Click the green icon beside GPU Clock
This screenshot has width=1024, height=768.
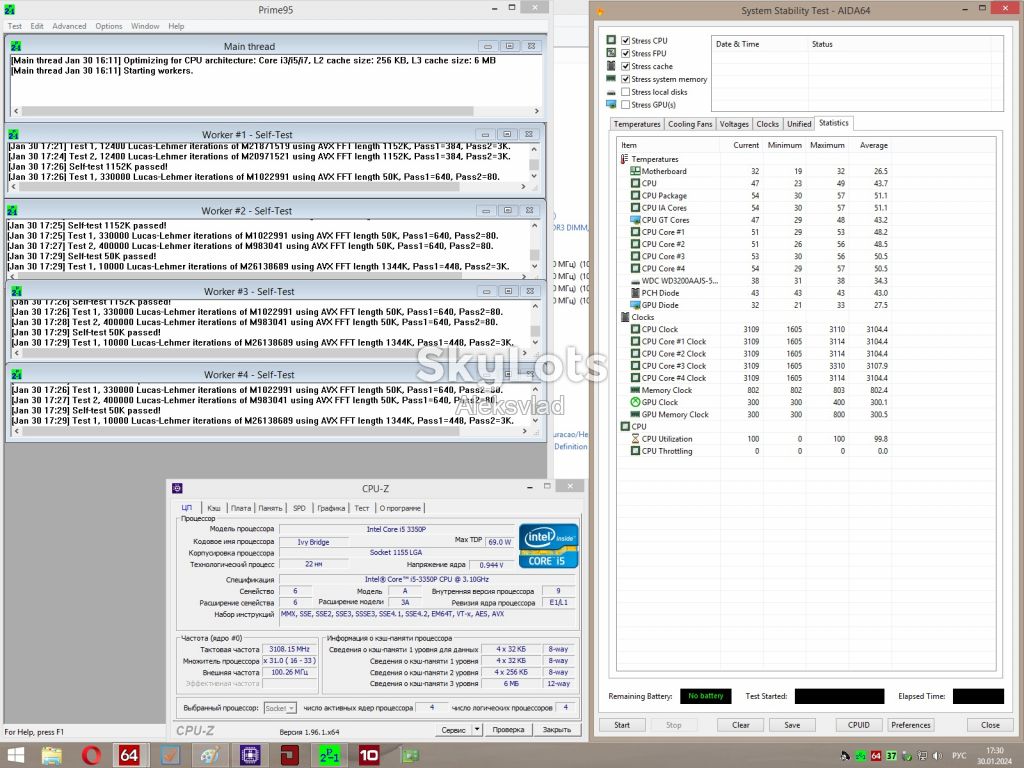coord(635,402)
